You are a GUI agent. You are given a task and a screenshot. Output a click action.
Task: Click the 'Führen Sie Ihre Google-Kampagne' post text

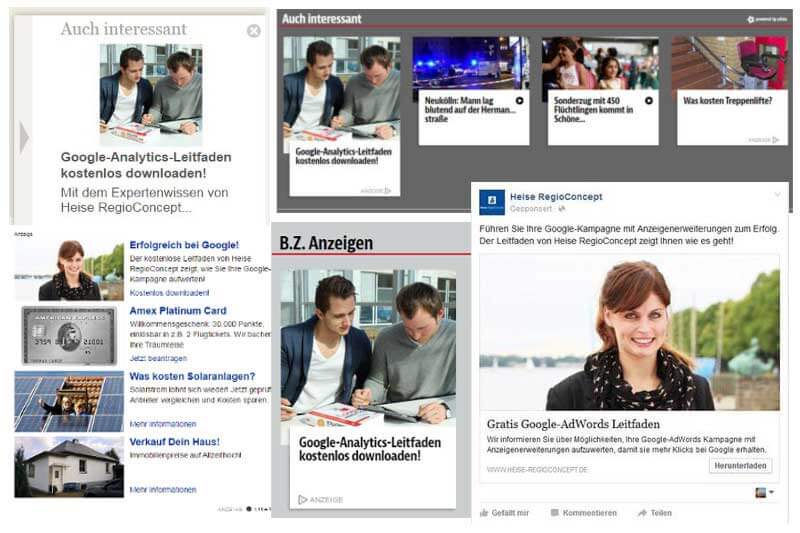(x=629, y=235)
